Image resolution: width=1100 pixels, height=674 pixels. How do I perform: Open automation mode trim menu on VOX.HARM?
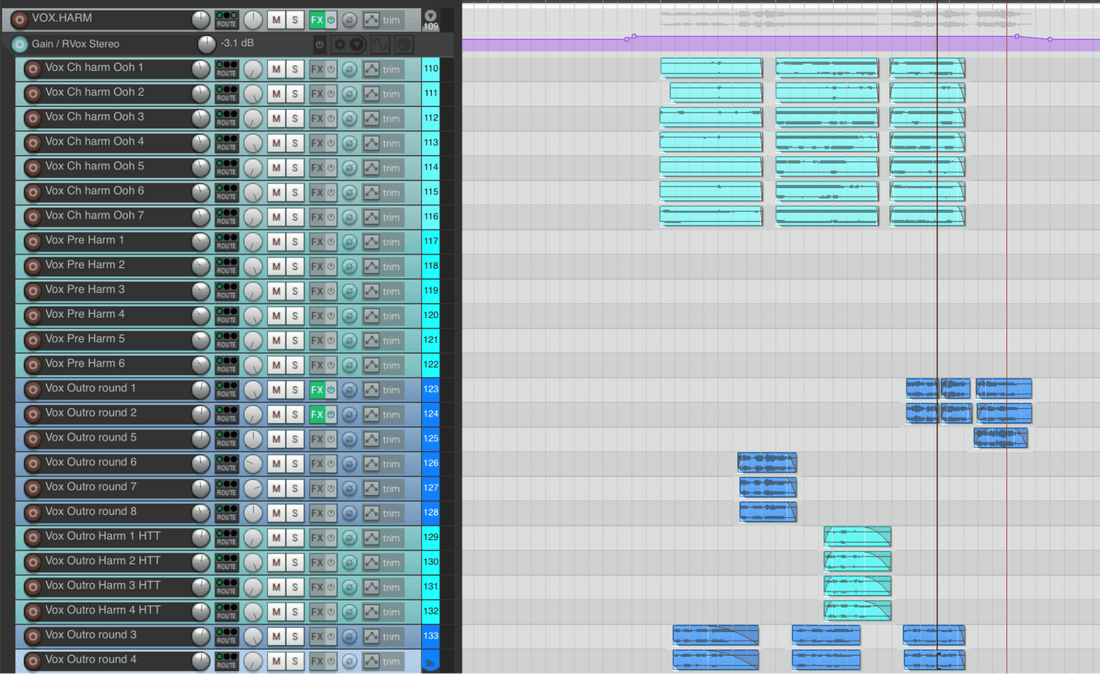click(x=391, y=20)
